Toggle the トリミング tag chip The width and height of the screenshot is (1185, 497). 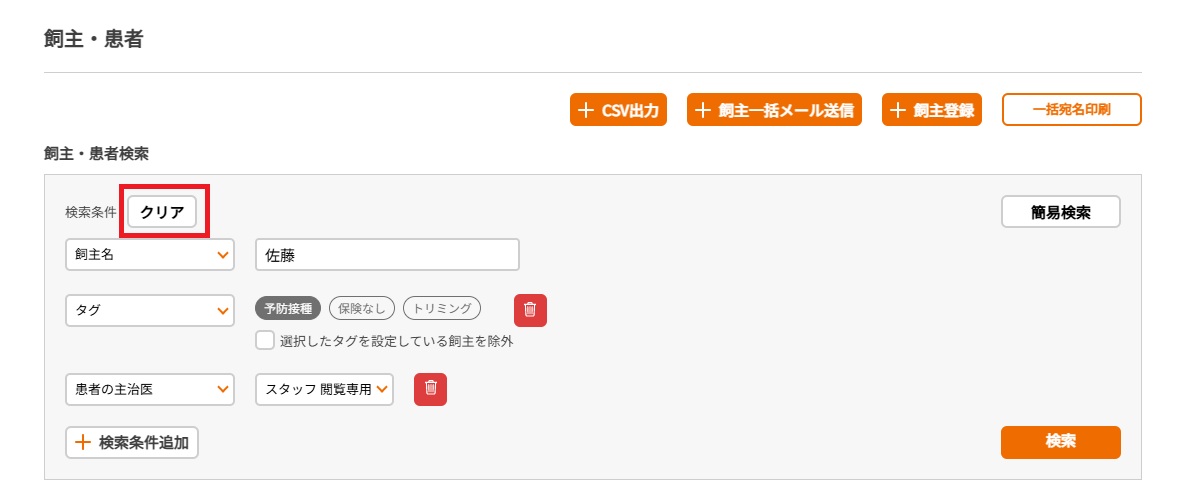[442, 308]
